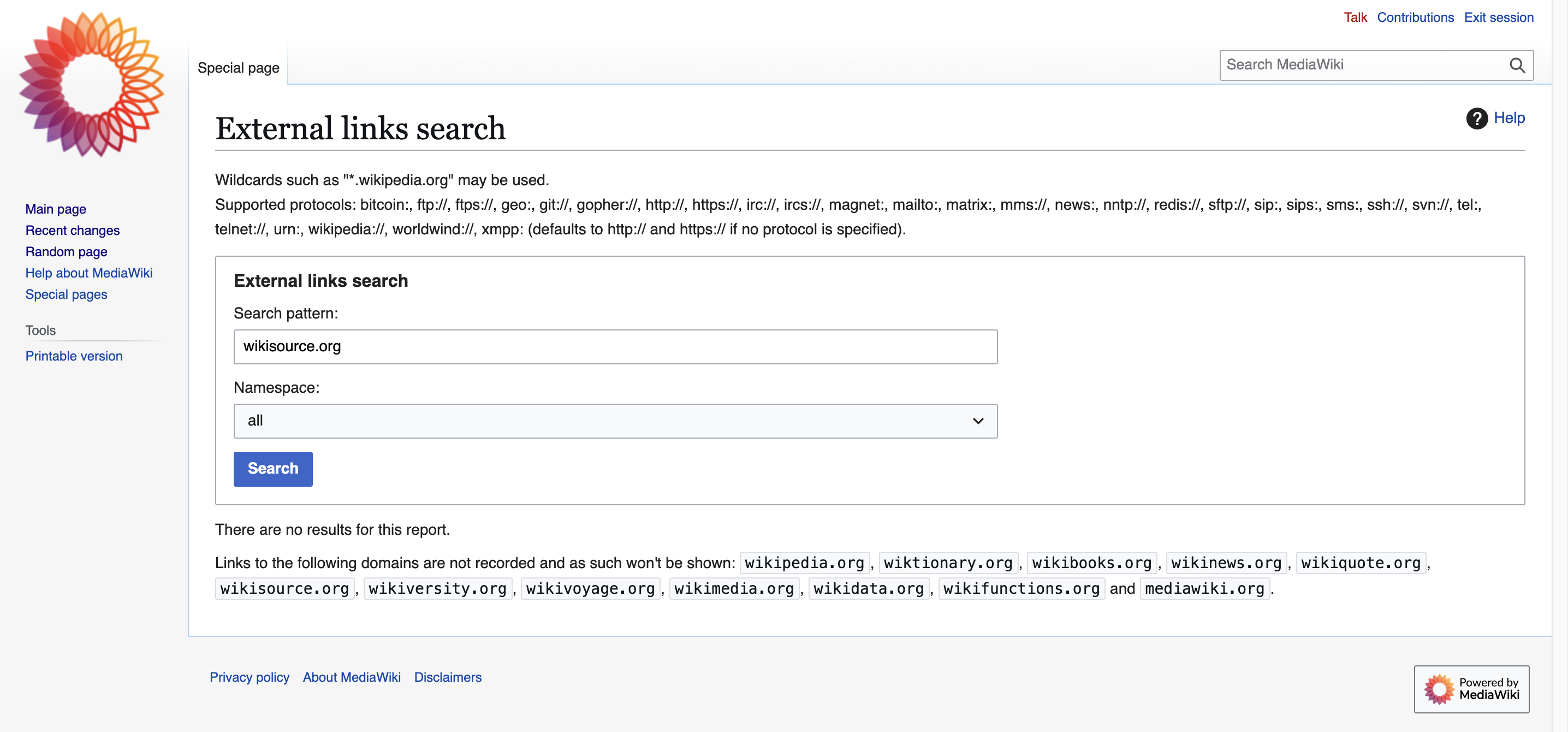Click the blue Search button
This screenshot has height=732, width=1568.
click(x=272, y=468)
